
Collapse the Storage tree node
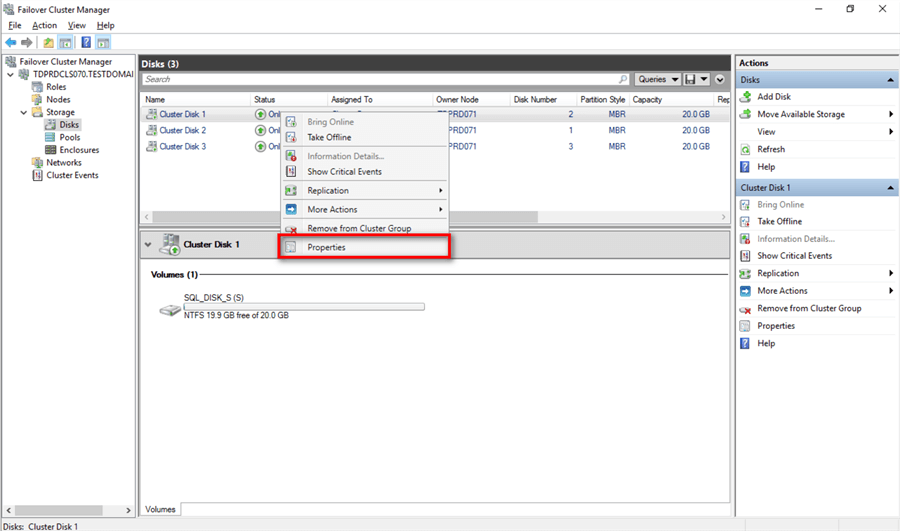tap(23, 112)
